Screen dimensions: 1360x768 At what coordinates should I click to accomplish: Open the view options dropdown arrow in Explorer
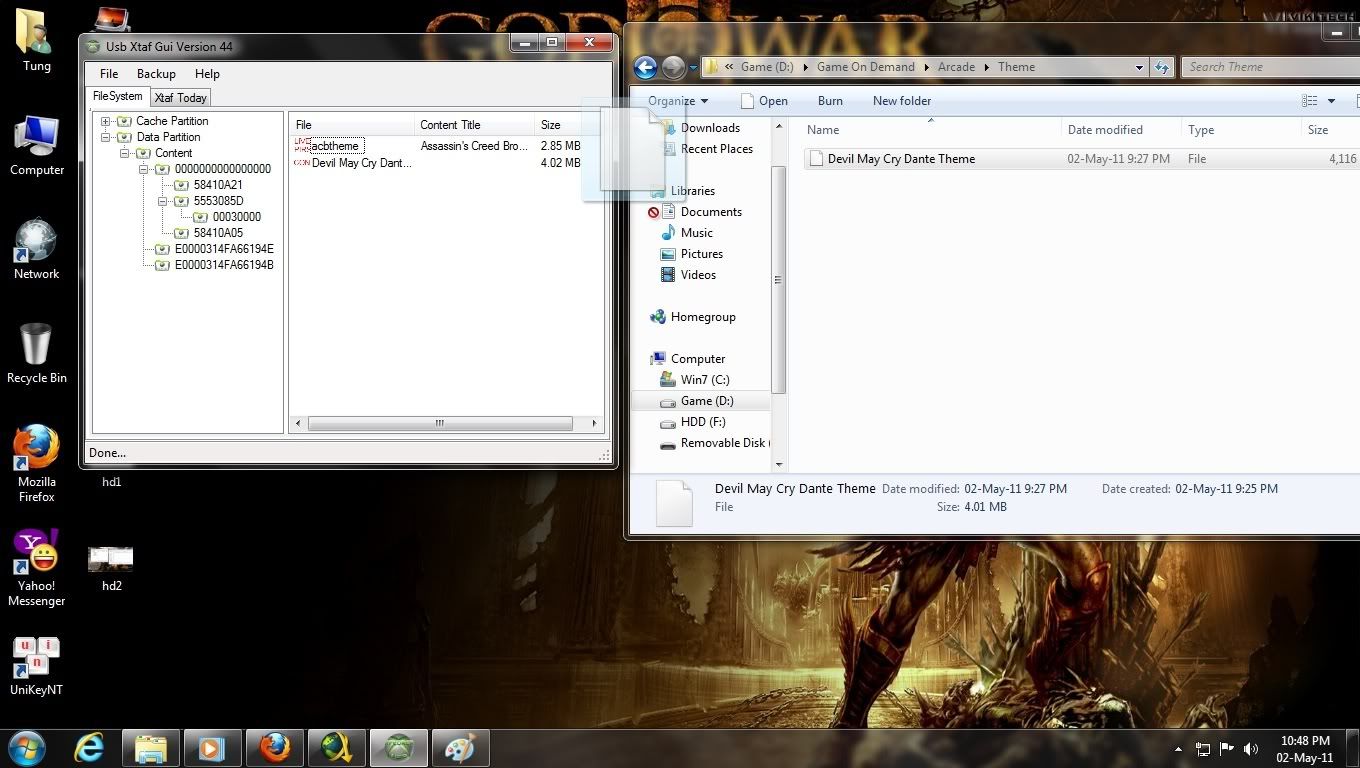pos(1331,101)
